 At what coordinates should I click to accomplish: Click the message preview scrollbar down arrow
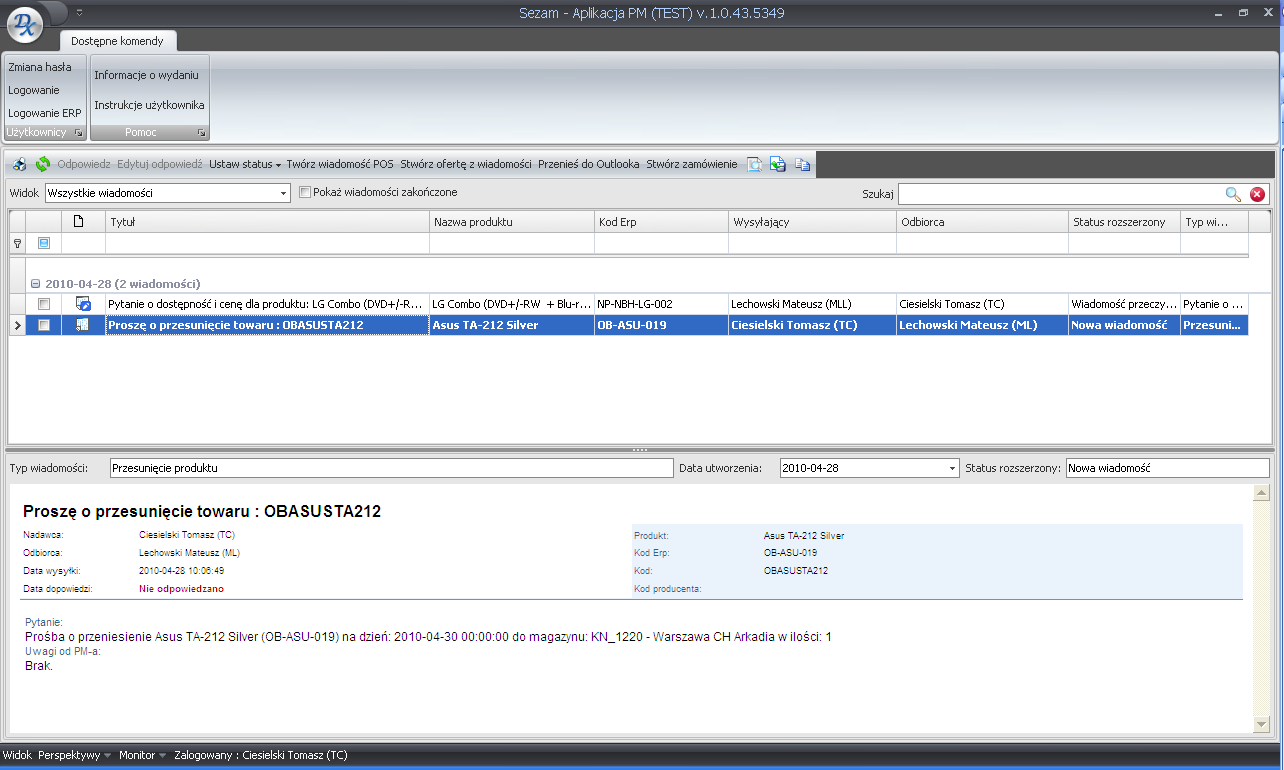click(1260, 724)
